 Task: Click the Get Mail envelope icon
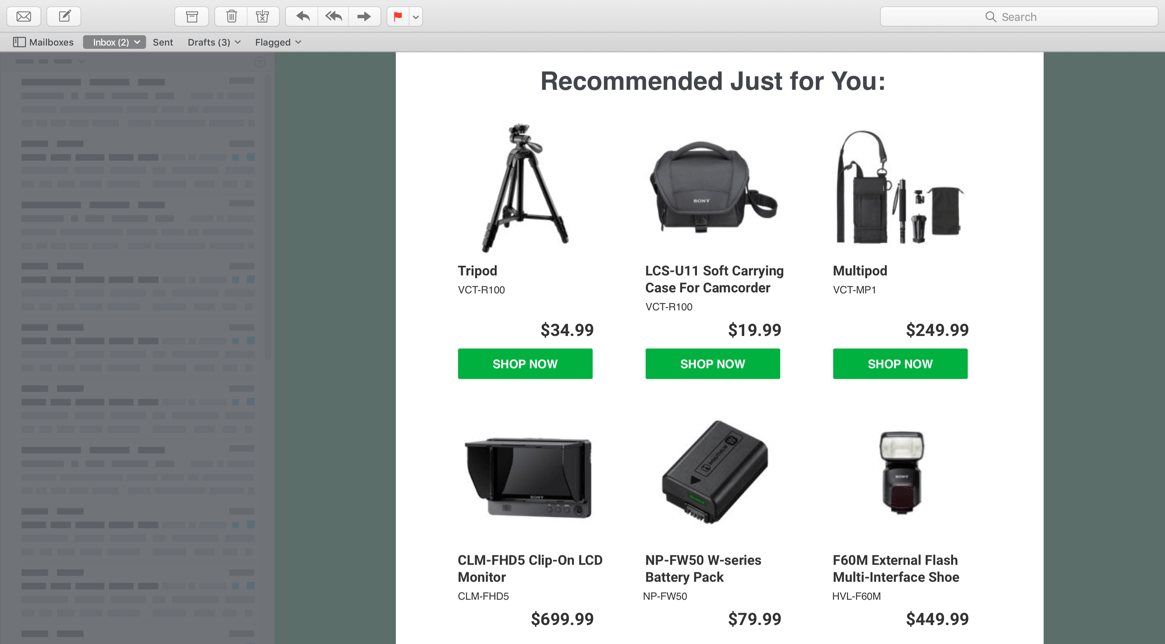(24, 16)
